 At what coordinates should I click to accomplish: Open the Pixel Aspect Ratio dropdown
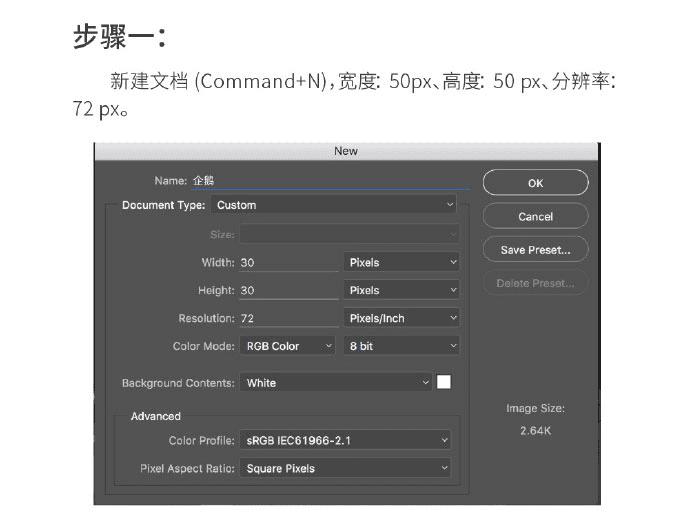(x=345, y=468)
